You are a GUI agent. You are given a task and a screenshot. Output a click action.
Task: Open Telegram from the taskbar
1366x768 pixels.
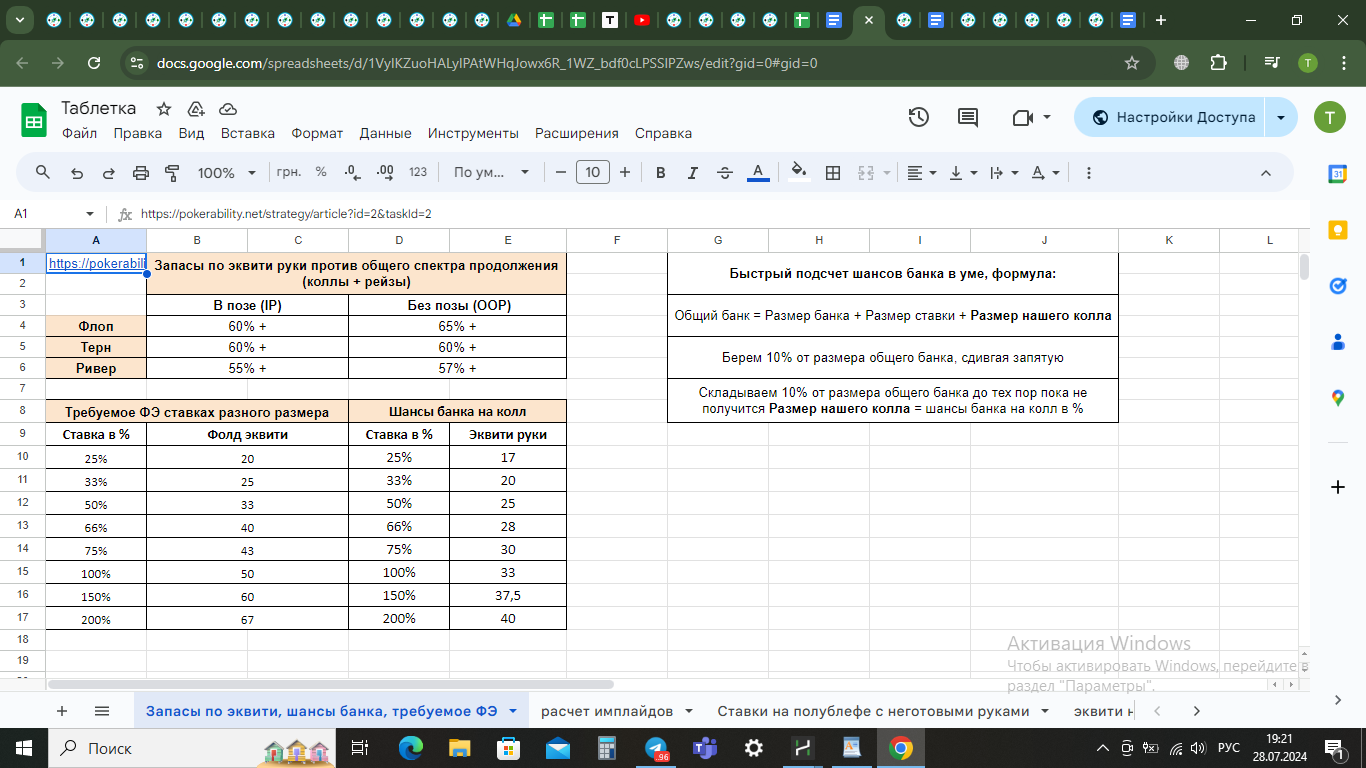(656, 748)
